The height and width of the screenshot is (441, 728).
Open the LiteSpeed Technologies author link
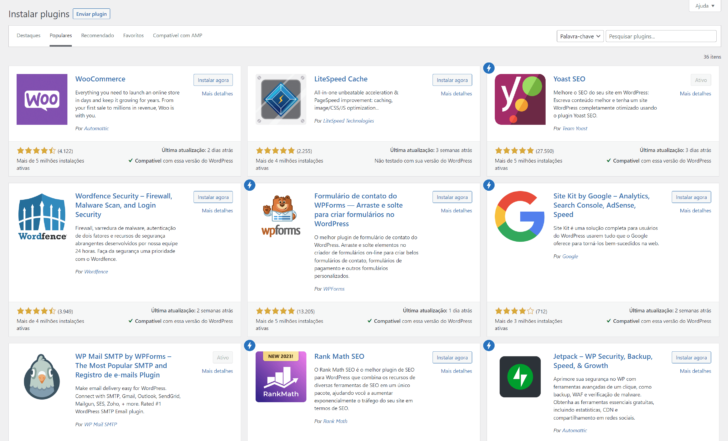click(x=348, y=121)
